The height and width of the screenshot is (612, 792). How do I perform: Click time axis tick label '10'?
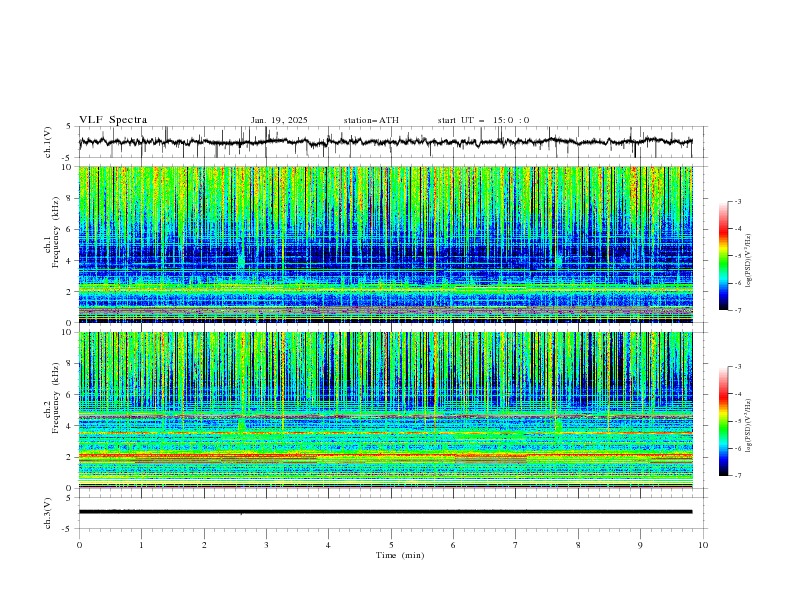[703, 545]
